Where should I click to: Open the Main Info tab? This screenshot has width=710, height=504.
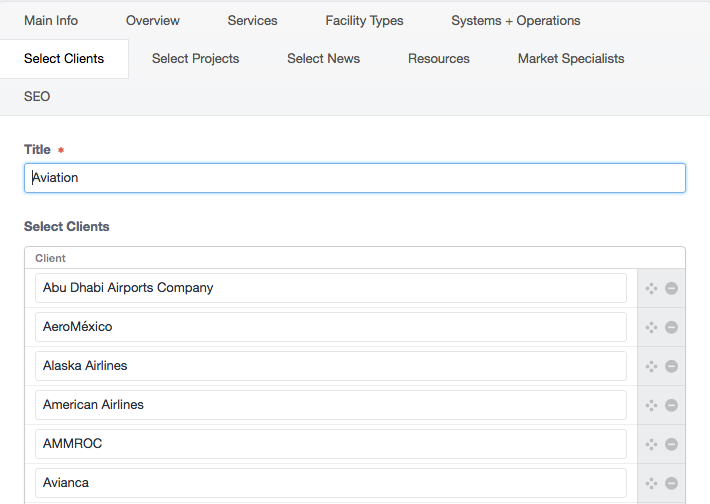click(51, 21)
